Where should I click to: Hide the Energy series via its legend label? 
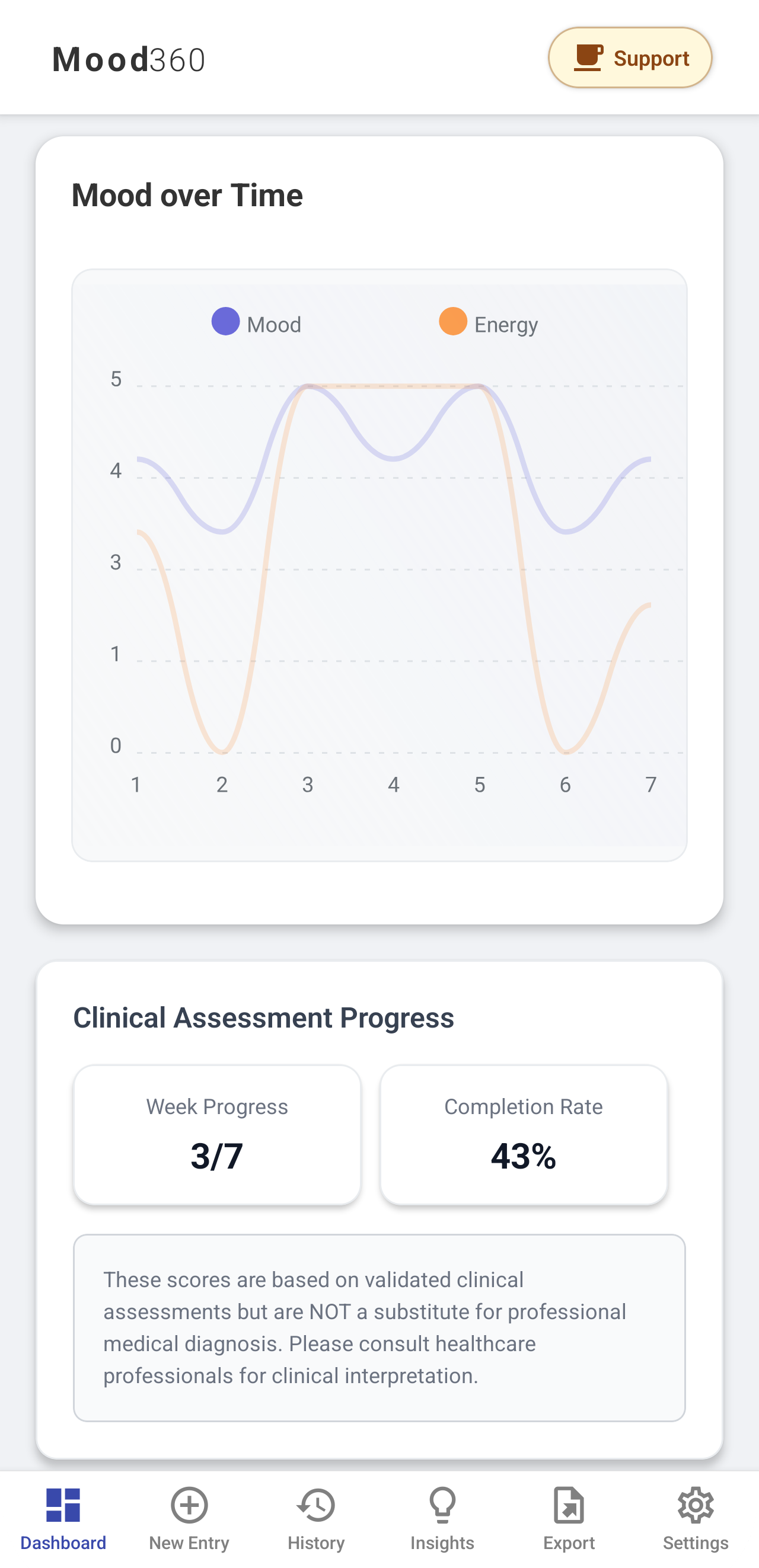pos(506,324)
